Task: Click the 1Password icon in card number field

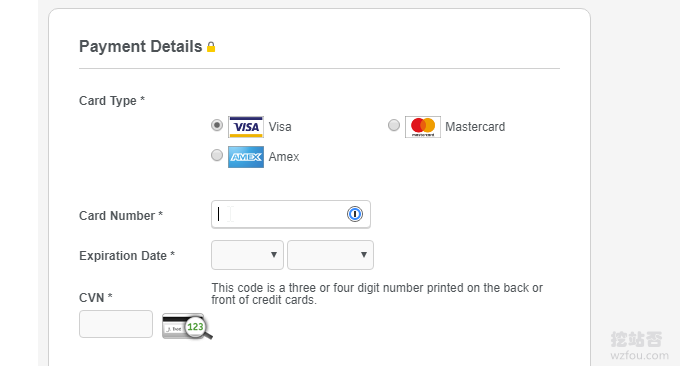Action: coord(355,214)
